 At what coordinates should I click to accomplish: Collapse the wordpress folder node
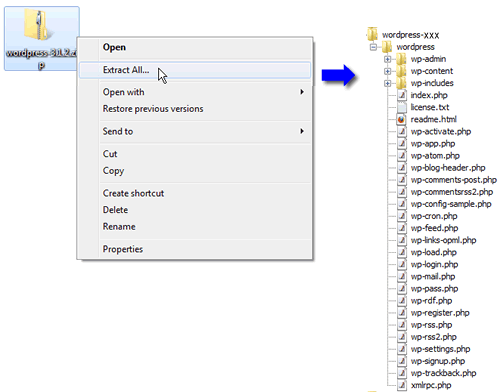click(x=373, y=47)
